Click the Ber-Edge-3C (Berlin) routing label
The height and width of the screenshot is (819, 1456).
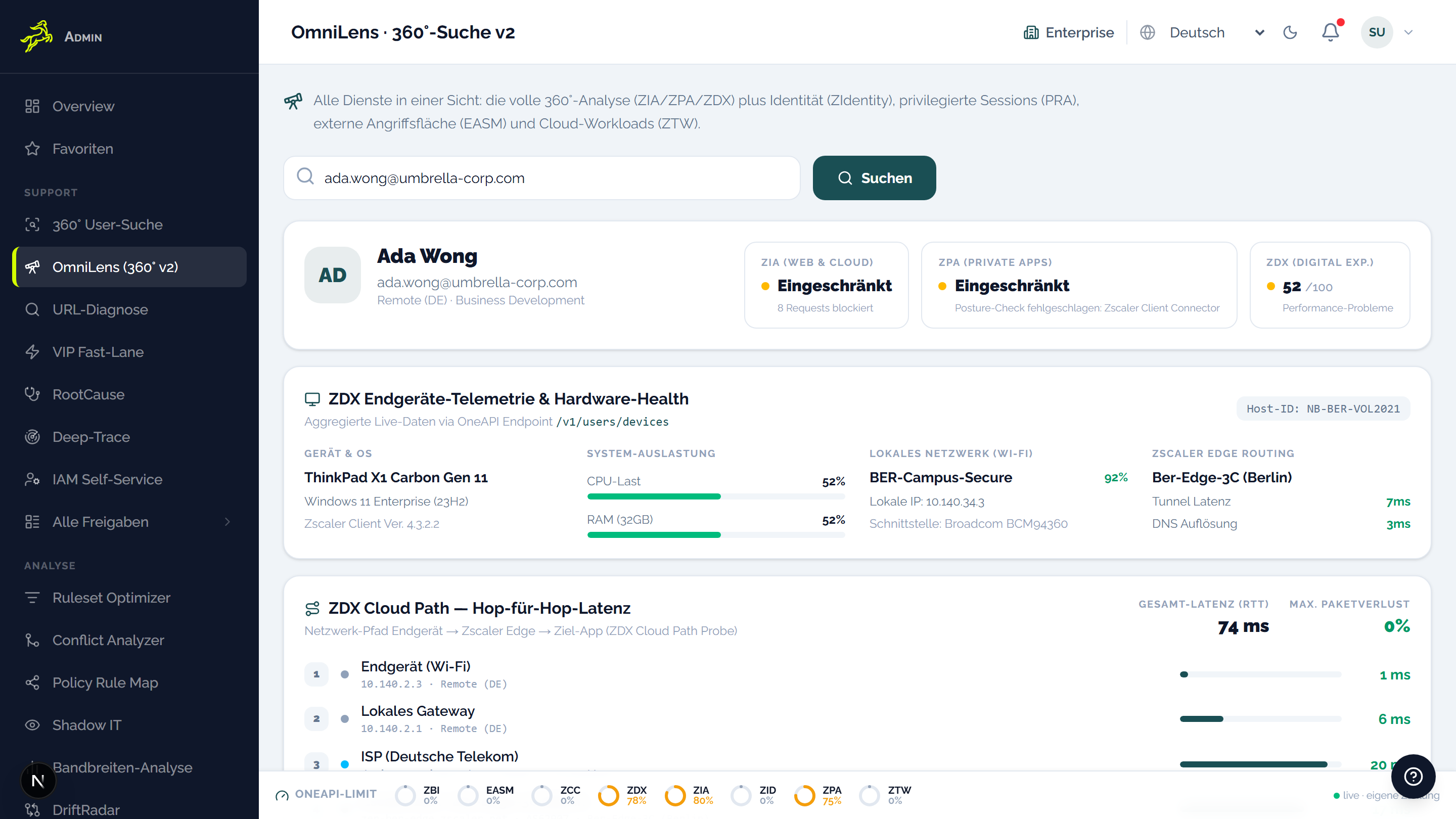[1222, 478]
